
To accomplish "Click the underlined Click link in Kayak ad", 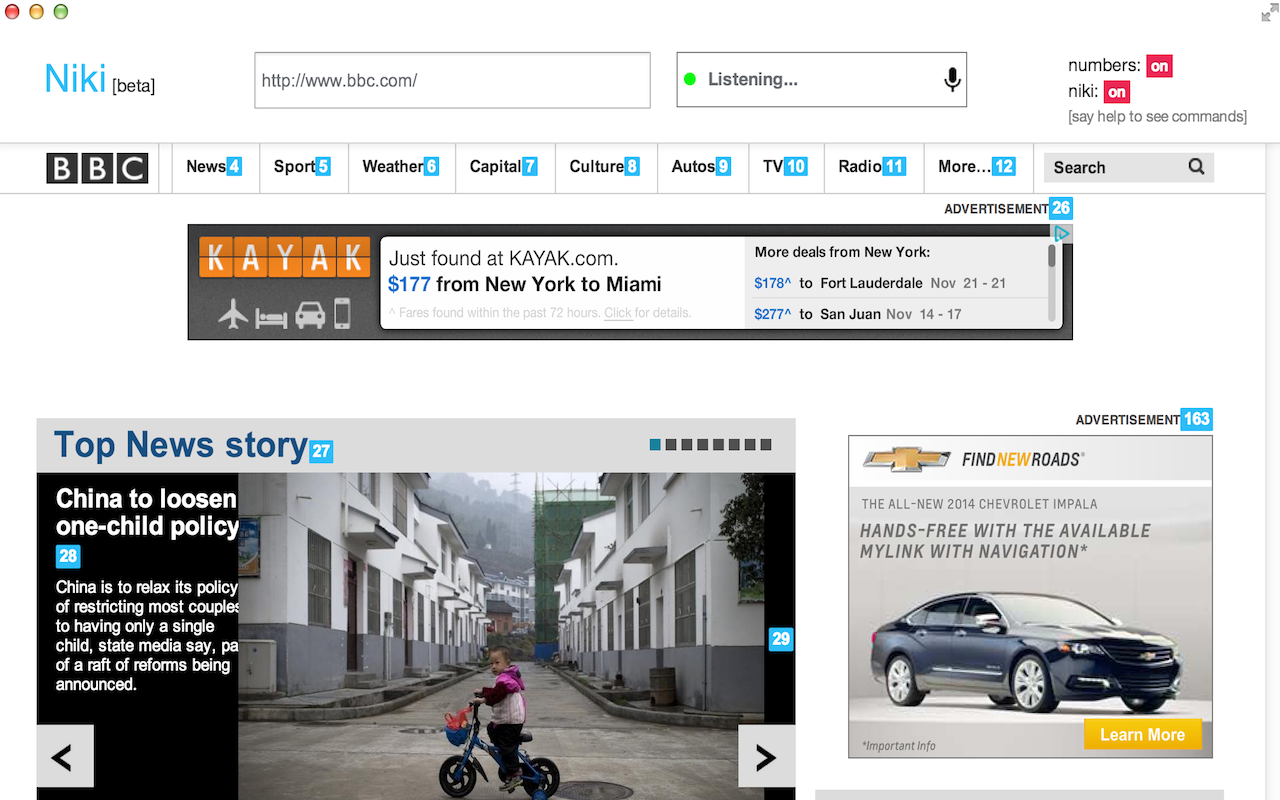I will (618, 313).
